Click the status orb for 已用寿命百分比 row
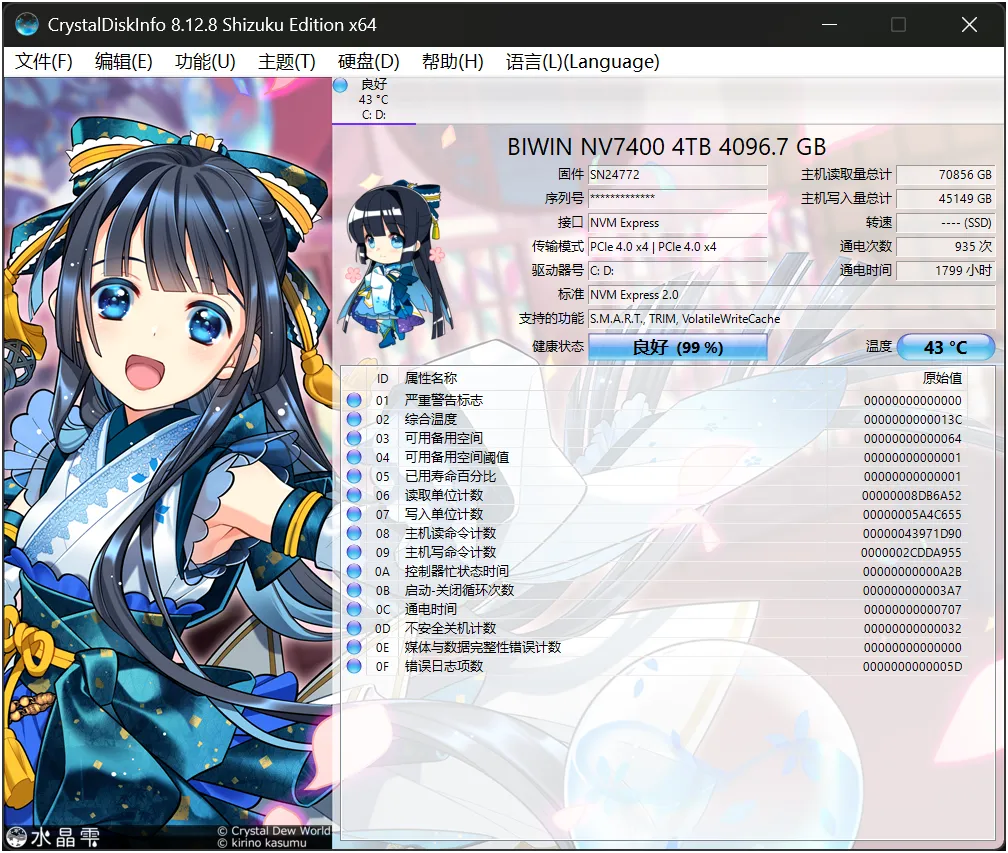This screenshot has width=1008, height=853. coord(354,476)
